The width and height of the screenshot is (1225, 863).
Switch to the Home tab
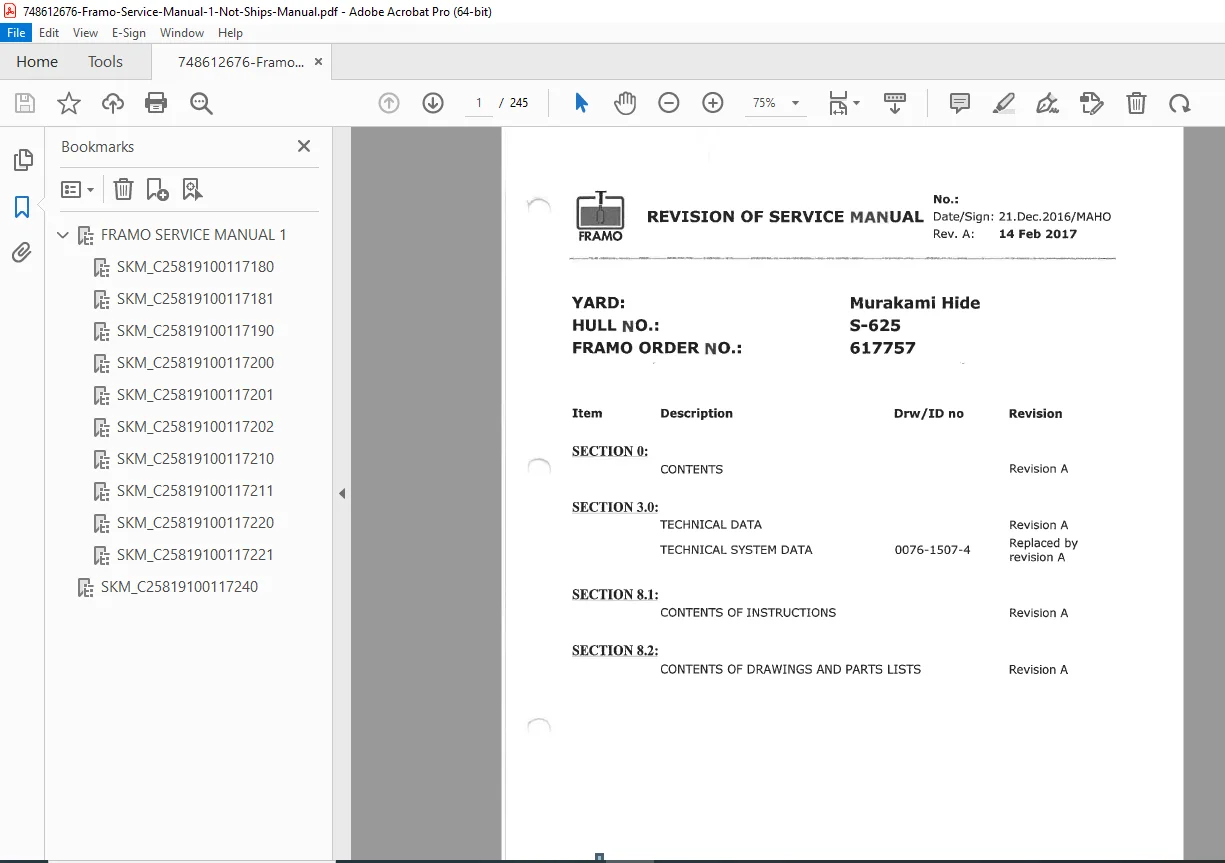coord(37,62)
